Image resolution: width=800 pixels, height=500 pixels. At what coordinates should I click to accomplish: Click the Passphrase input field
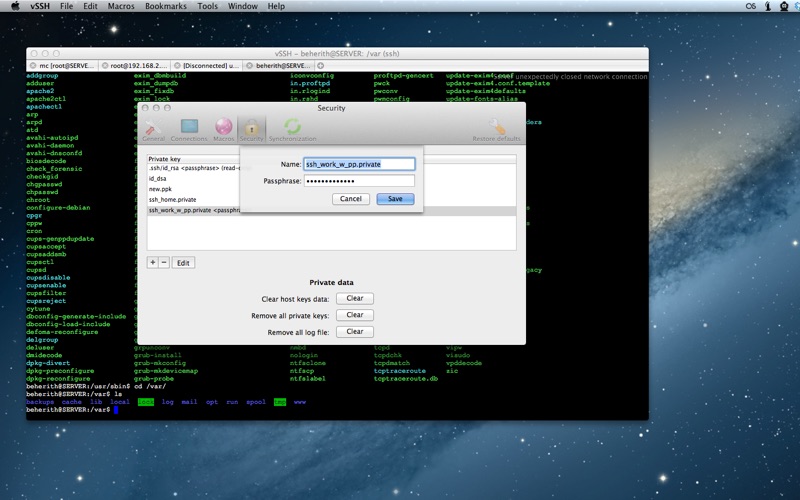pos(359,181)
